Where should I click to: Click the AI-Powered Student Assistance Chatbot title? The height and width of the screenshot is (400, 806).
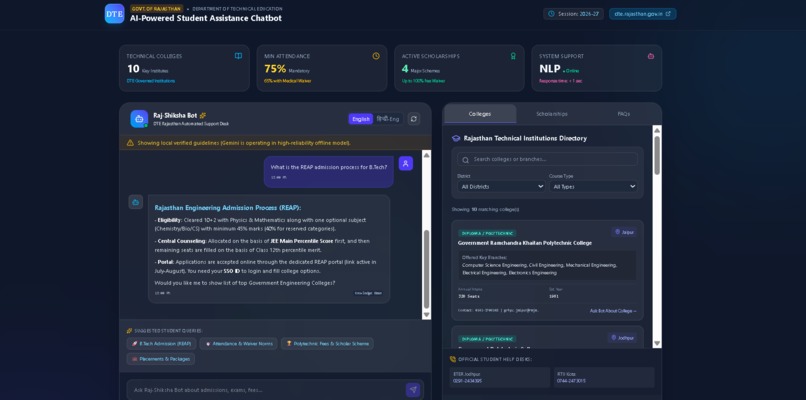click(x=206, y=19)
